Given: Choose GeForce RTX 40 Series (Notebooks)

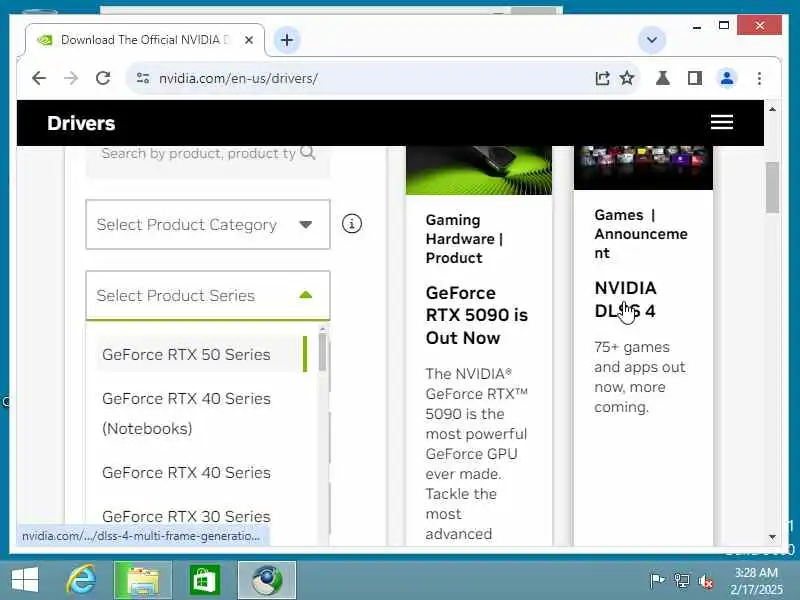Looking at the screenshot, I should pos(202,413).
